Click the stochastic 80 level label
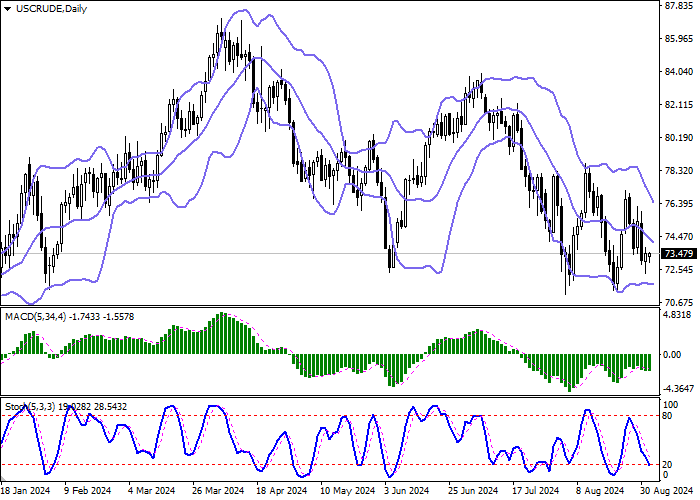This screenshot has height=500, width=700. point(667,416)
